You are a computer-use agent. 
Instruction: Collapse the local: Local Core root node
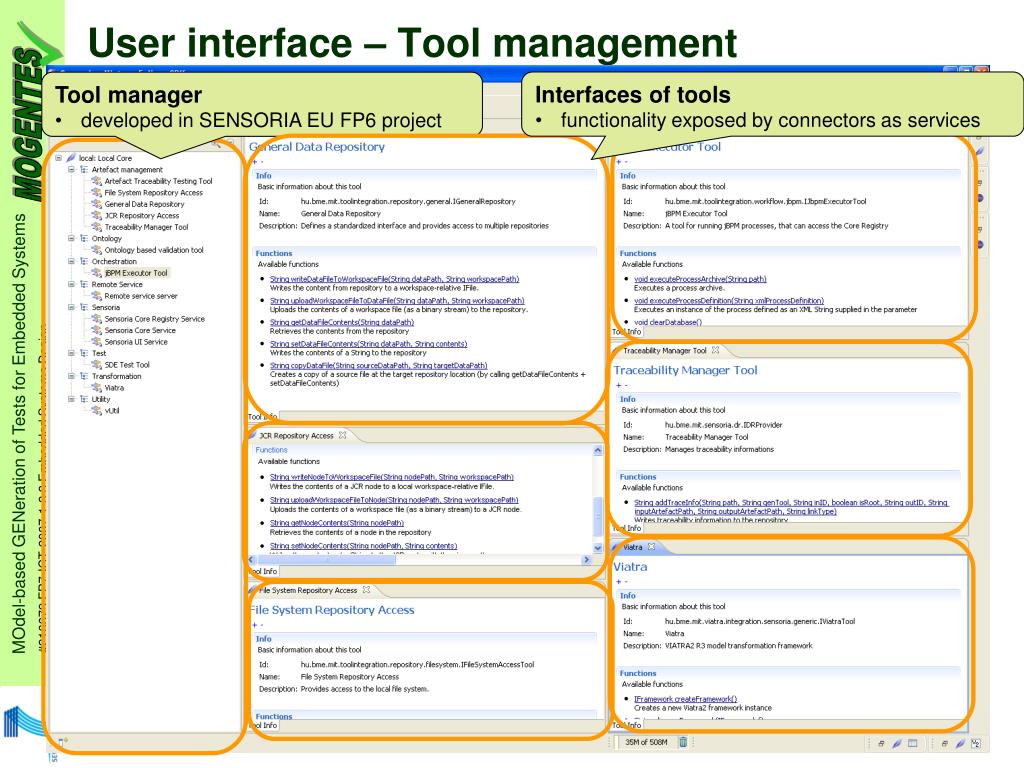(x=59, y=158)
